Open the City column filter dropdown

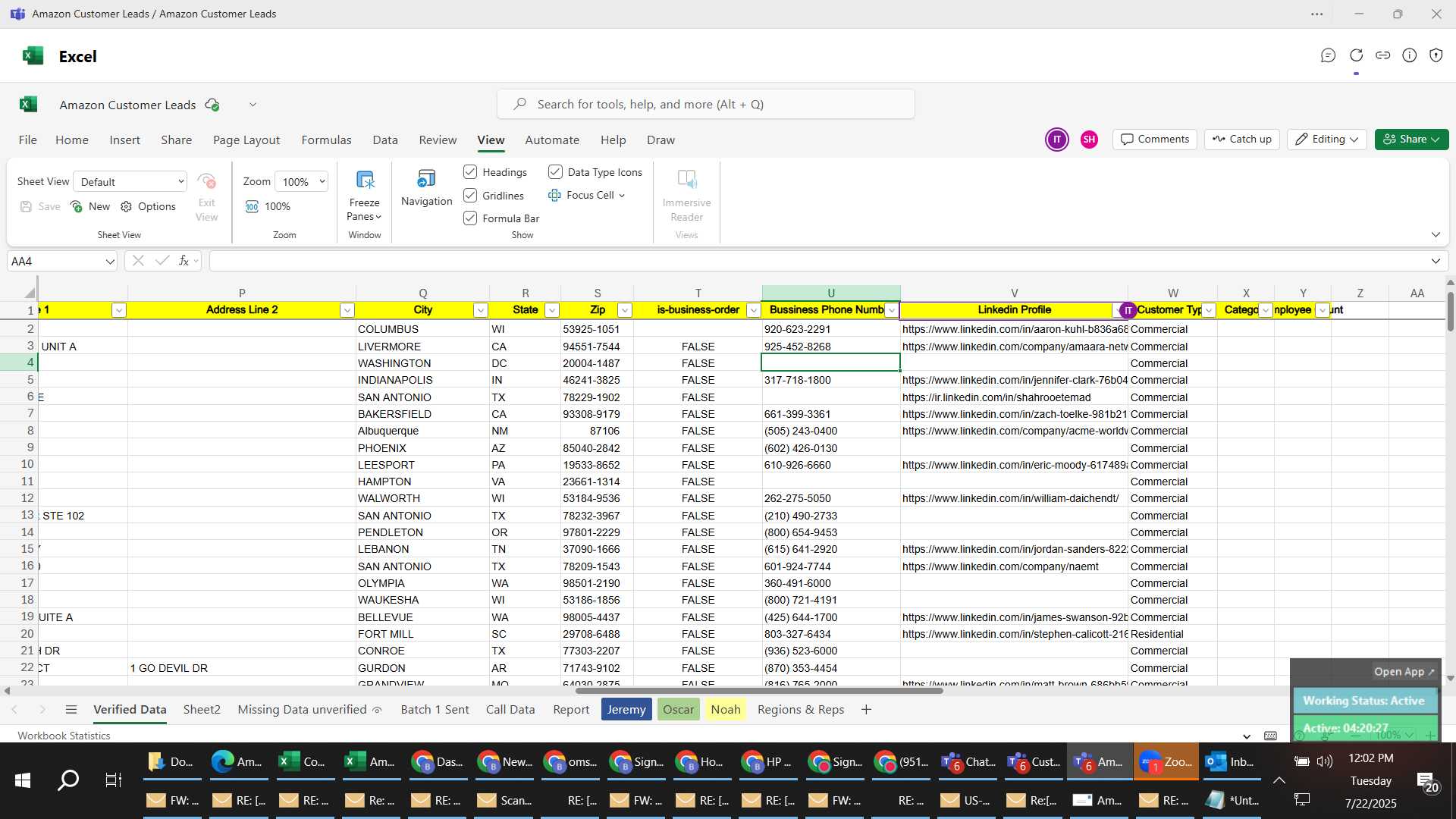(x=480, y=310)
